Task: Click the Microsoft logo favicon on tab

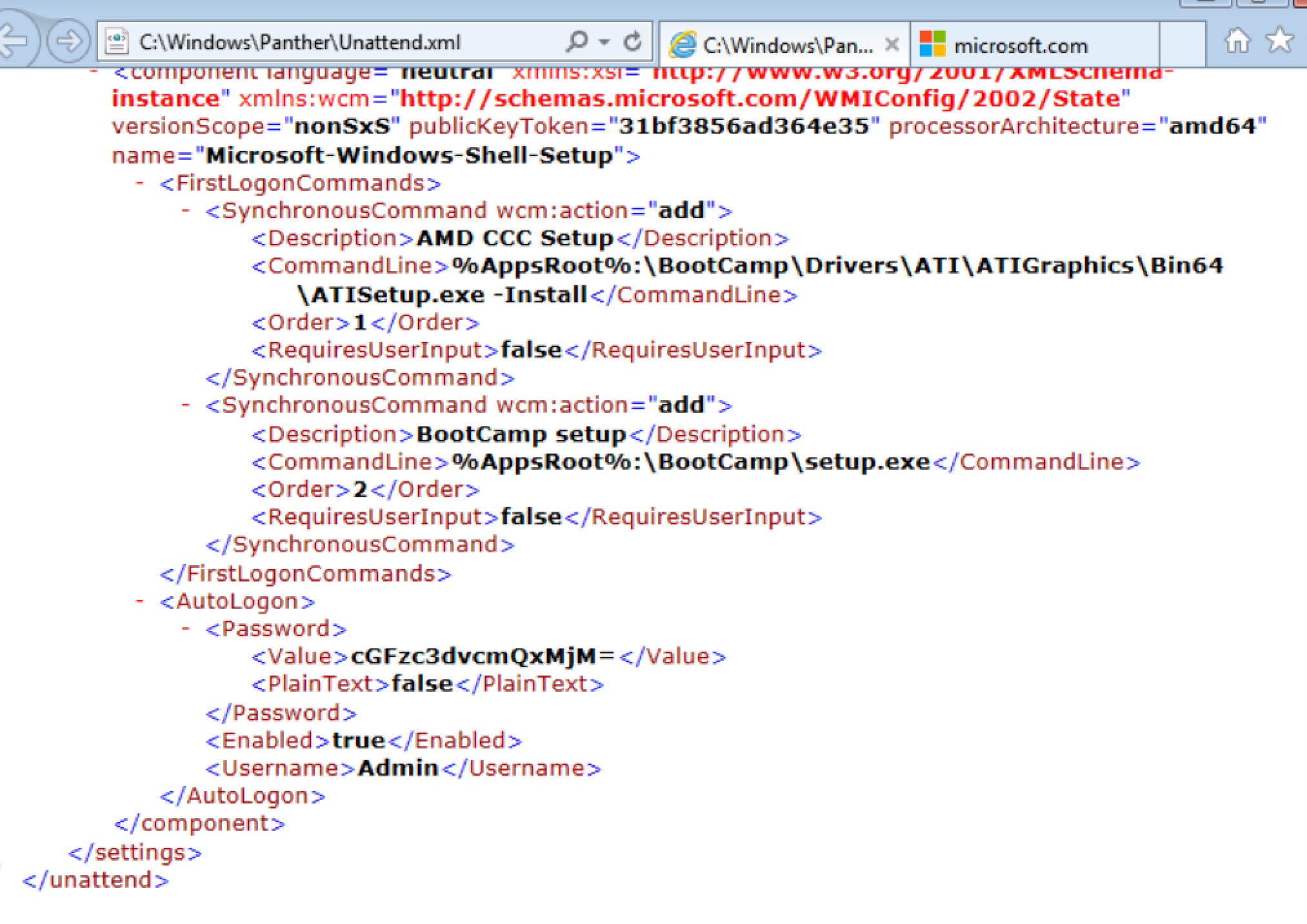Action: click(x=932, y=44)
